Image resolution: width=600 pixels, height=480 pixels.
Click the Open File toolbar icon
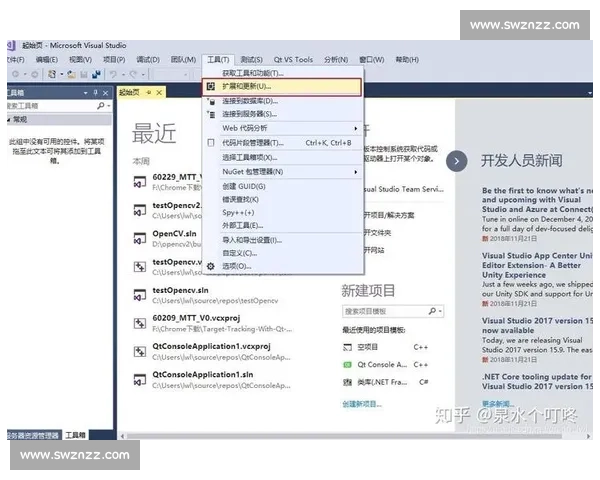coord(72,74)
